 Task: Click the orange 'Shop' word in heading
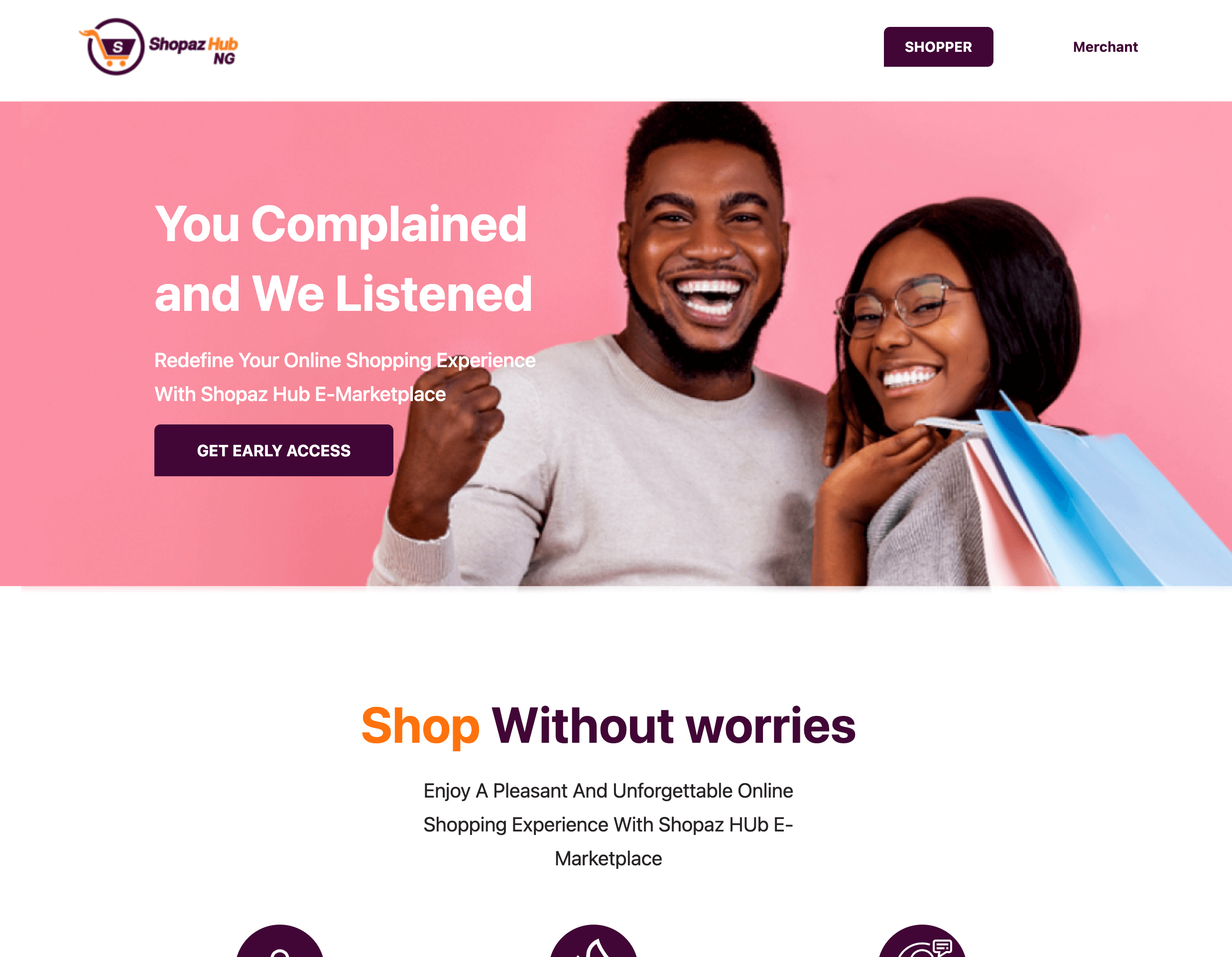[420, 726]
